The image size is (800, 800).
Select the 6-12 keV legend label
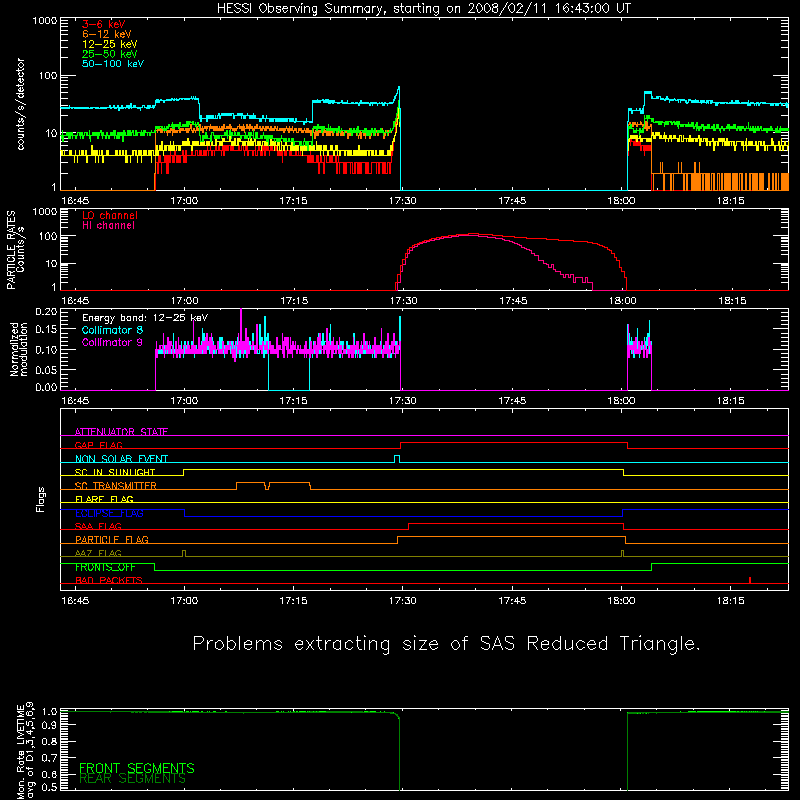point(107,34)
